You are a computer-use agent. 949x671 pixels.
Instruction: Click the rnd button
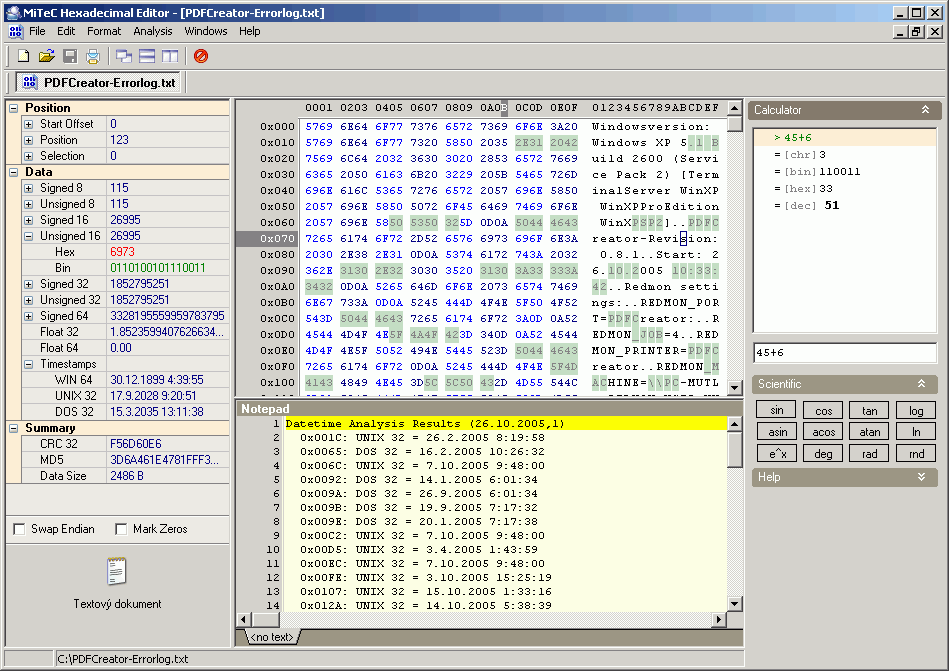(x=916, y=453)
